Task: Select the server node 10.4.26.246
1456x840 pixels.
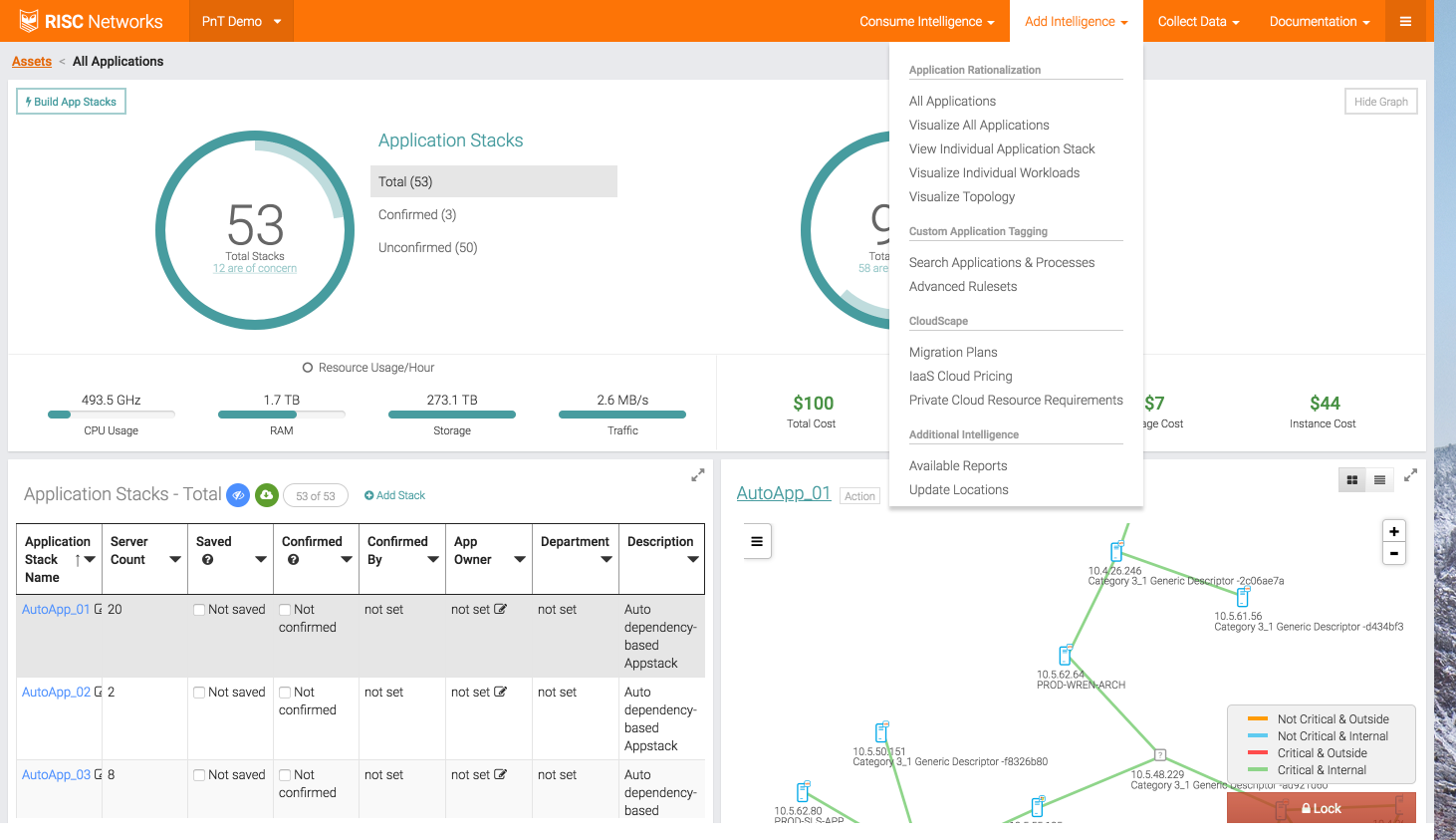Action: click(x=1117, y=551)
